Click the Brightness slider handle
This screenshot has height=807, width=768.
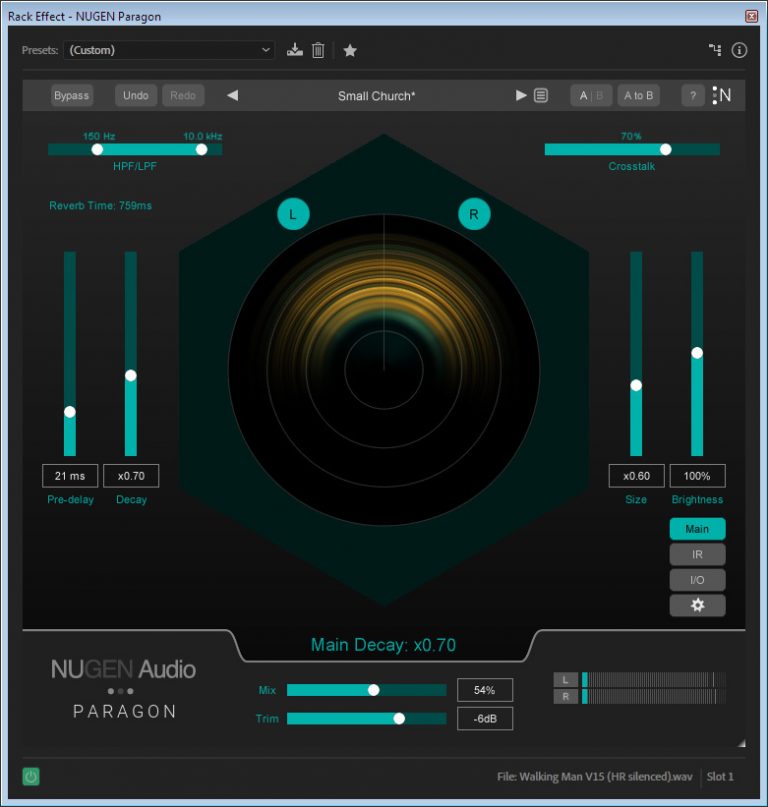click(x=697, y=353)
